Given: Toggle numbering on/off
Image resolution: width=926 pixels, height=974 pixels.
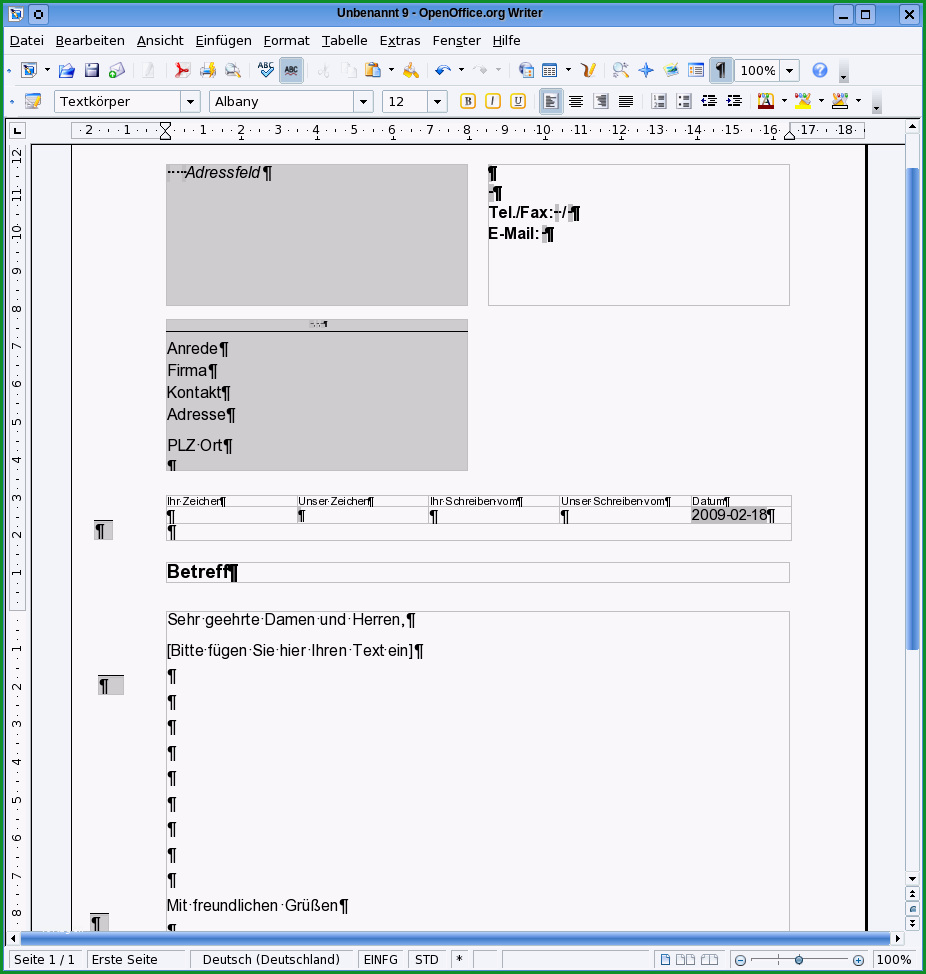Looking at the screenshot, I should pyautogui.click(x=659, y=101).
